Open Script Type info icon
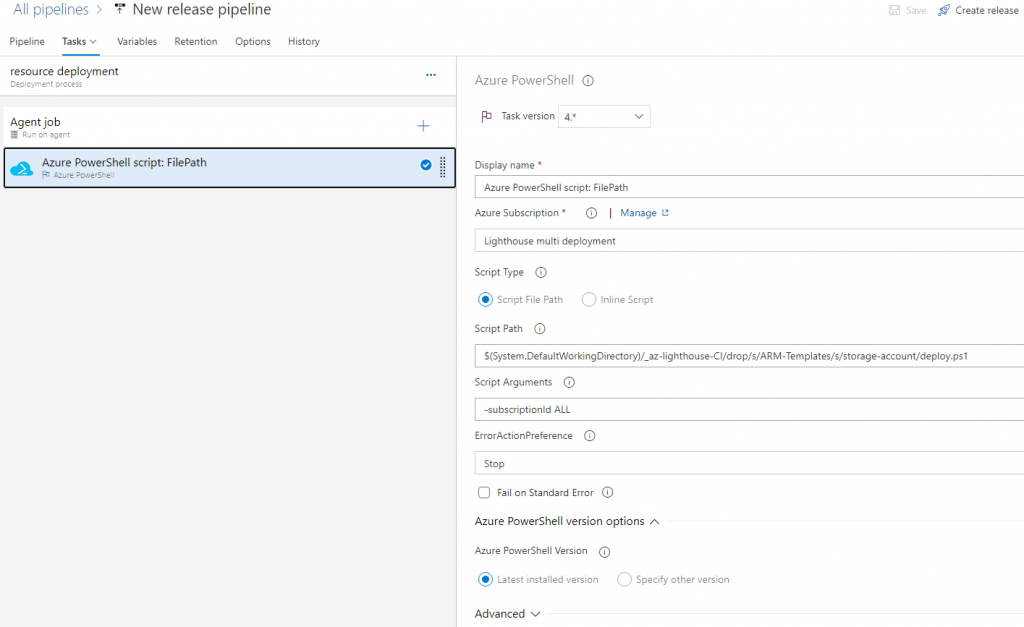 pos(541,272)
